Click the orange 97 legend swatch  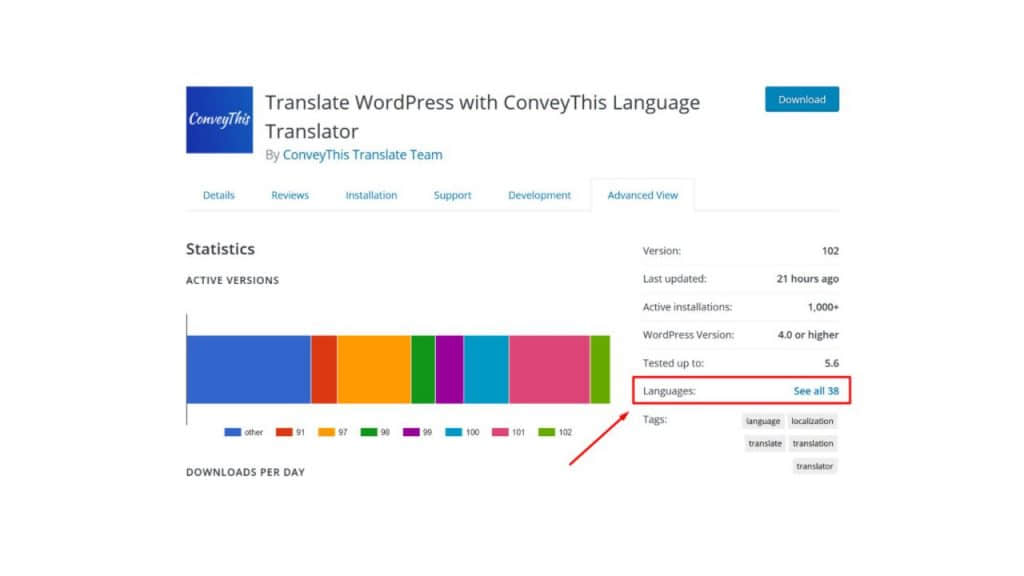327,432
